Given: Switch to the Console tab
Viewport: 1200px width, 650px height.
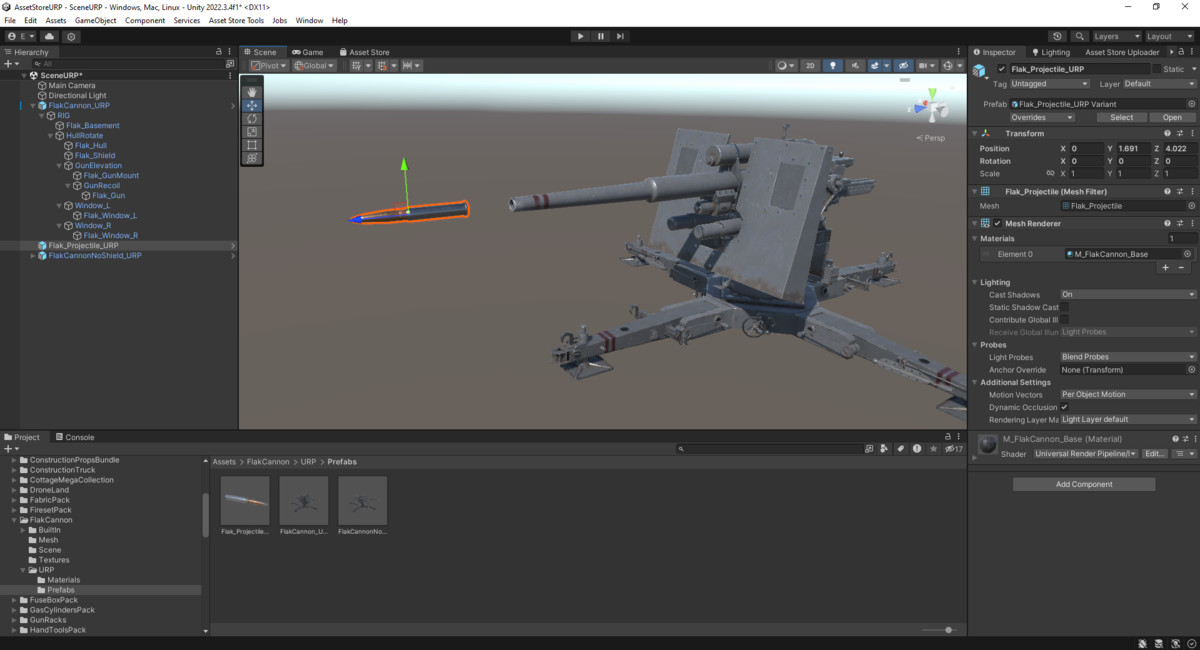Looking at the screenshot, I should (x=74, y=437).
